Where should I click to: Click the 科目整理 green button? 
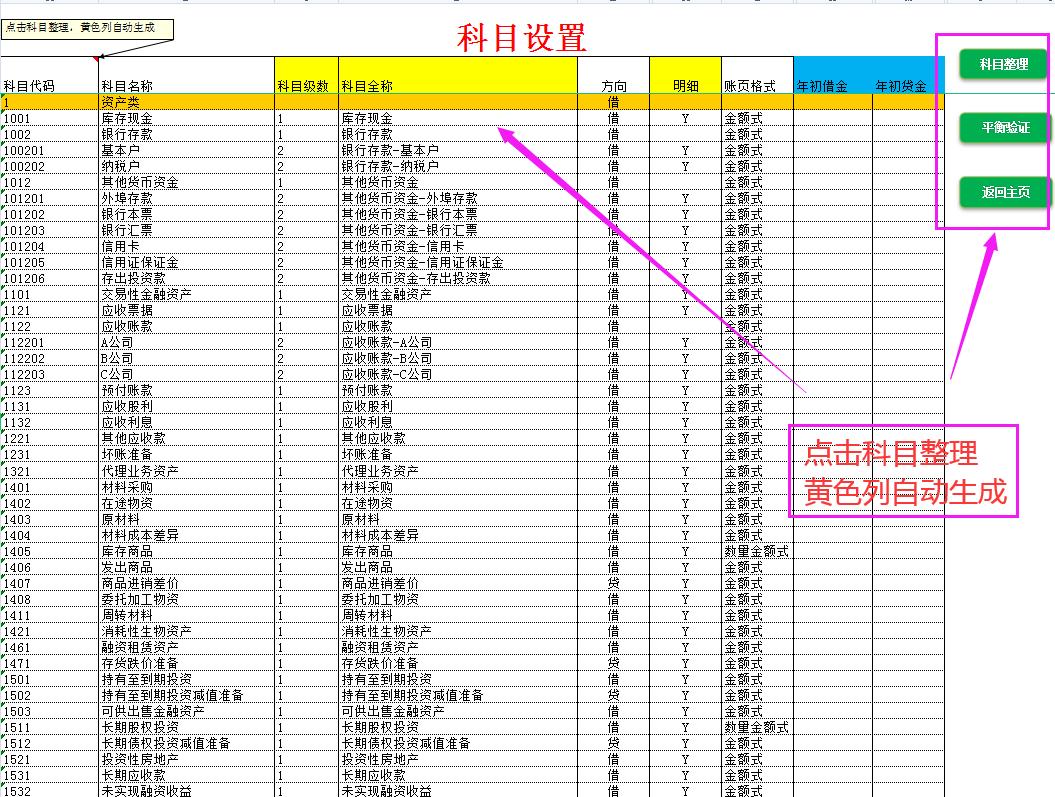point(1003,64)
